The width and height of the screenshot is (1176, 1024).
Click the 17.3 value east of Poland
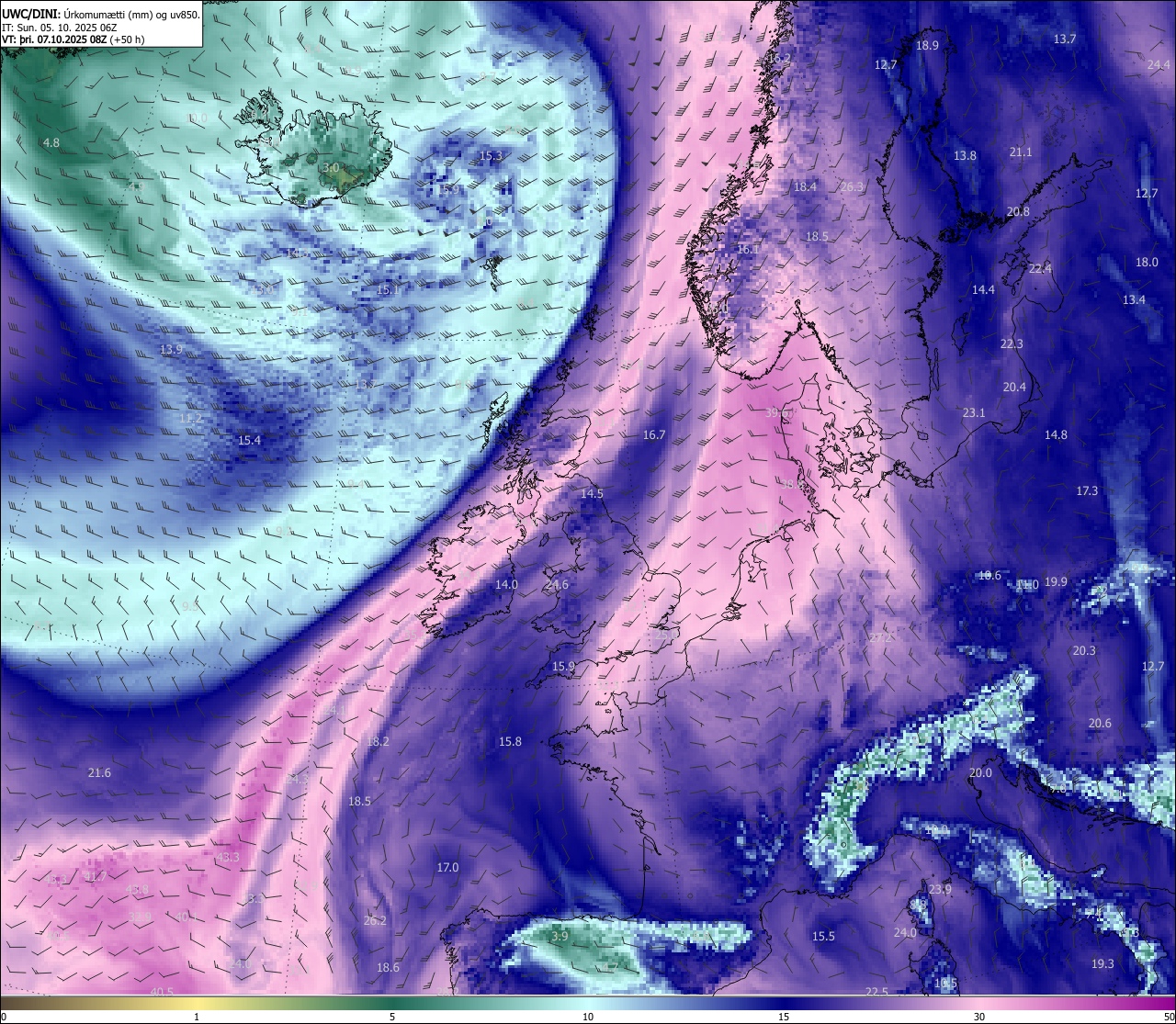click(x=1087, y=491)
